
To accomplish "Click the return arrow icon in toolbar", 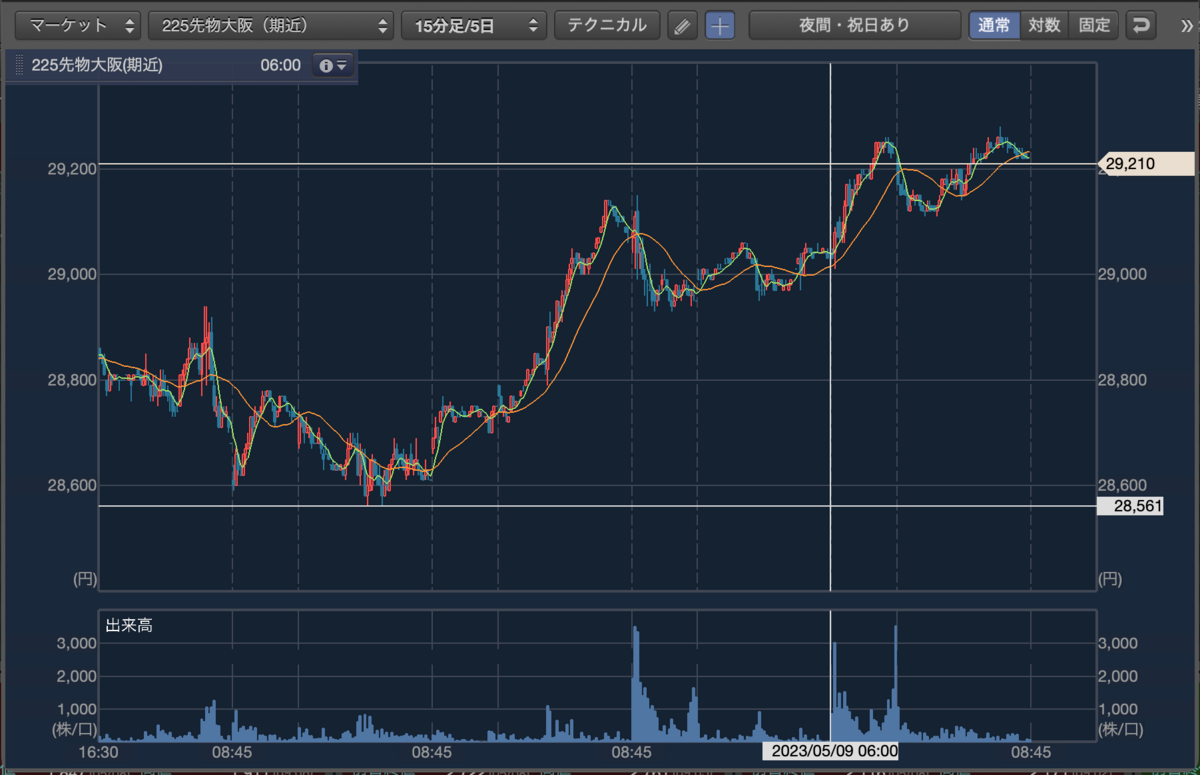I will click(x=1140, y=25).
